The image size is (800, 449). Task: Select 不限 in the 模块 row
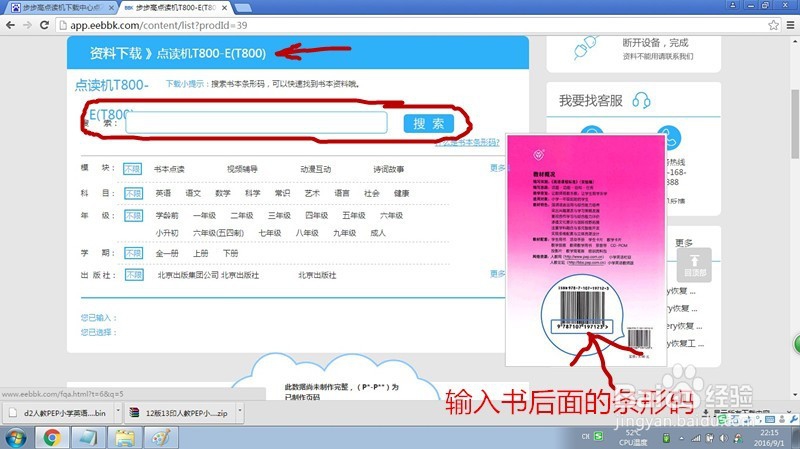[133, 169]
